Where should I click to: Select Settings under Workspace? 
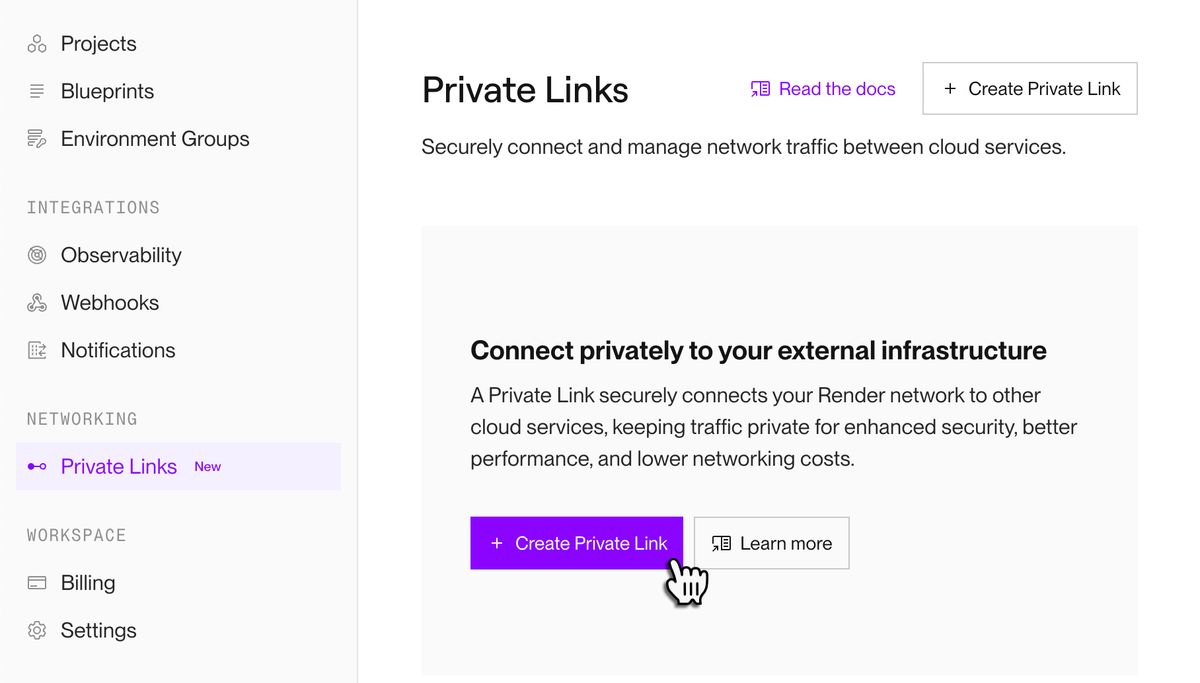98,630
